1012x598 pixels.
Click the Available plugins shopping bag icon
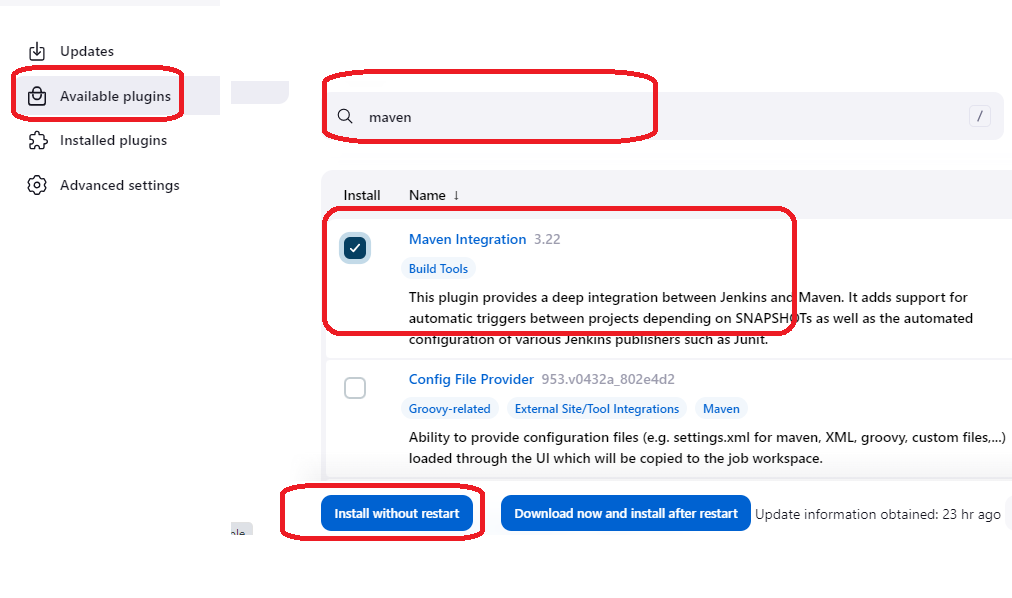pyautogui.click(x=37, y=96)
